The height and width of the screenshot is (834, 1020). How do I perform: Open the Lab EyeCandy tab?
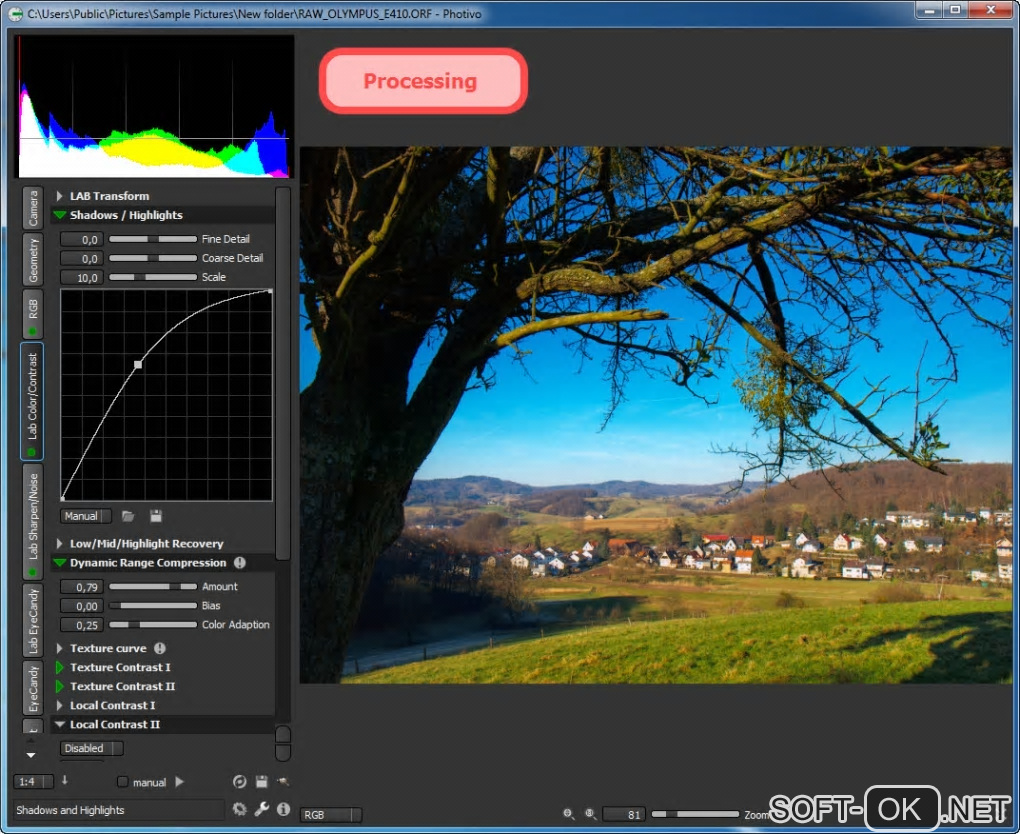[33, 620]
